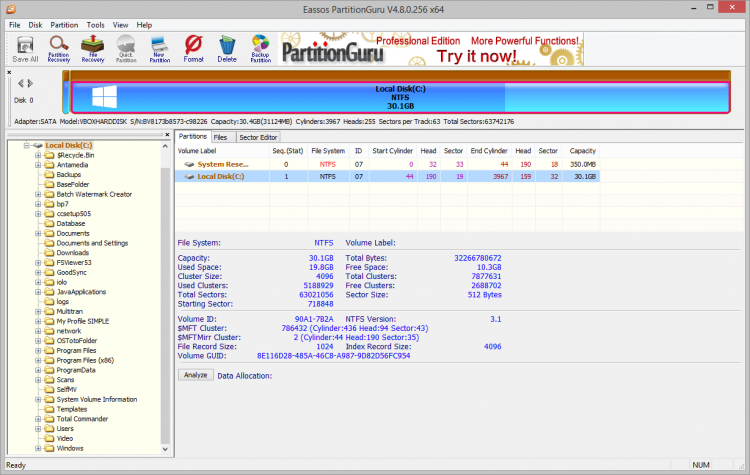The height and width of the screenshot is (475, 750).
Task: Click the Backups folder icon
Action: coord(49,175)
